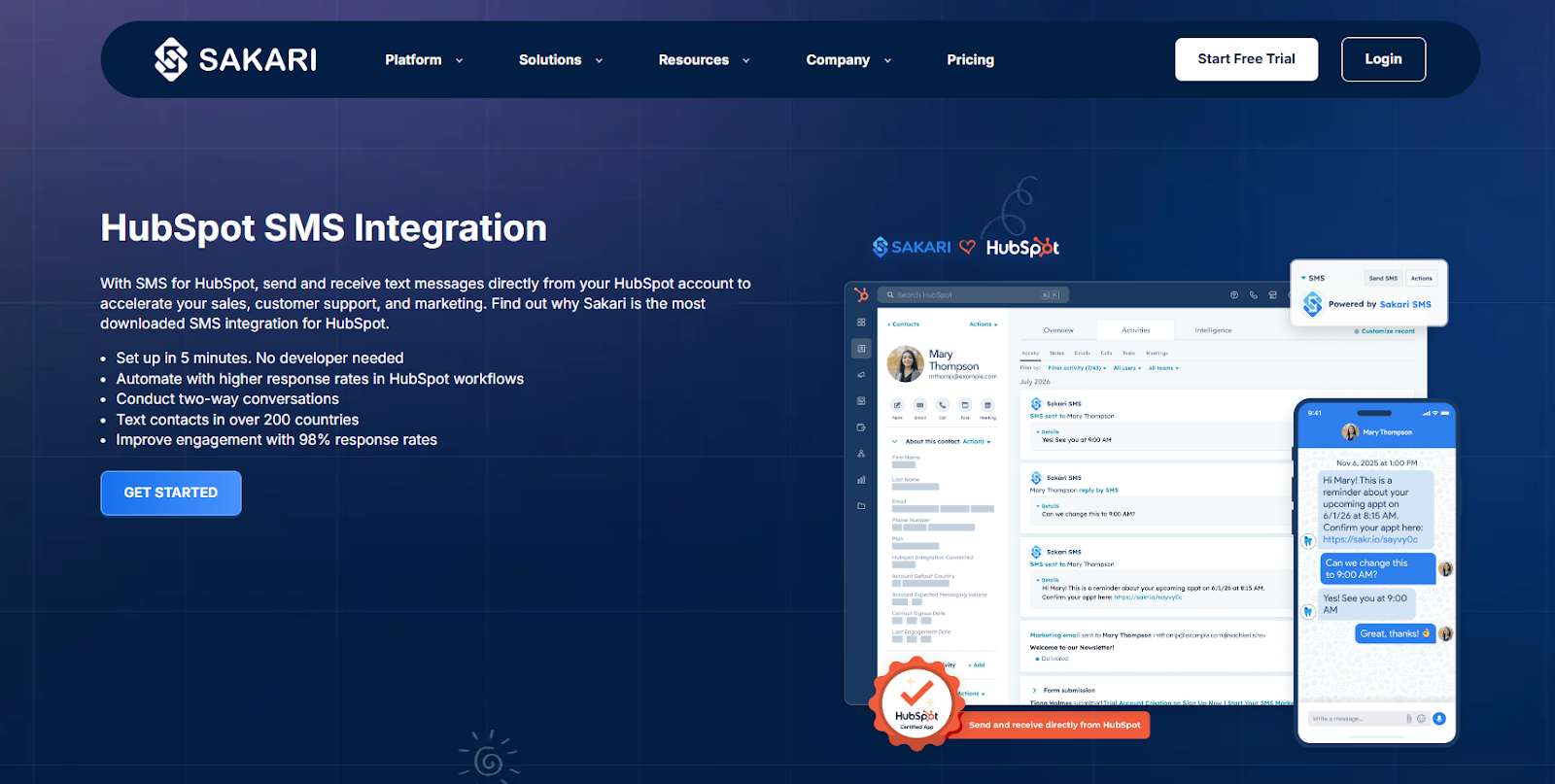Click Mary Thompson's profile photo in contact panel

pyautogui.click(x=905, y=364)
